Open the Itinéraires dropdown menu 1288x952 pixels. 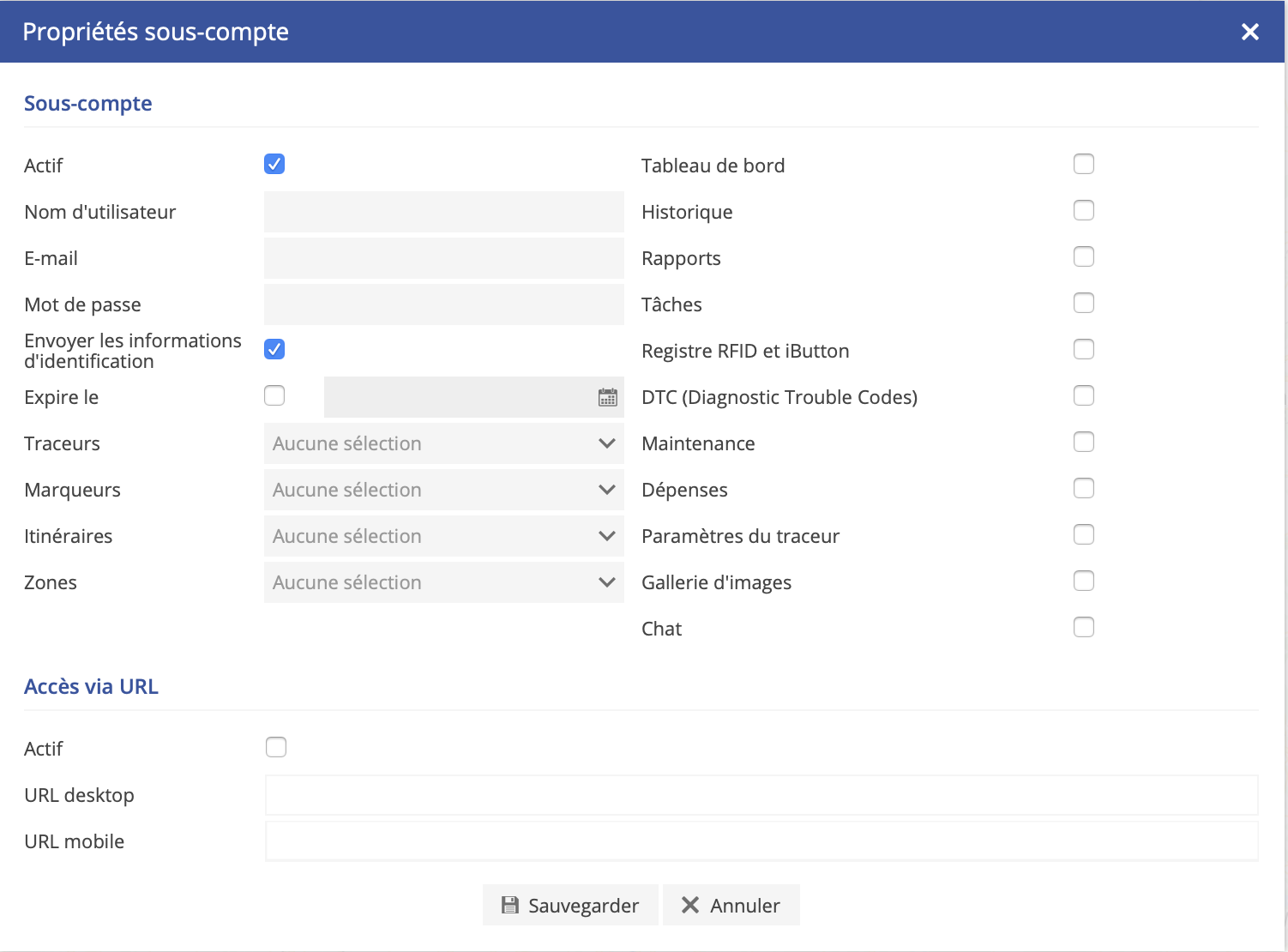click(x=443, y=536)
